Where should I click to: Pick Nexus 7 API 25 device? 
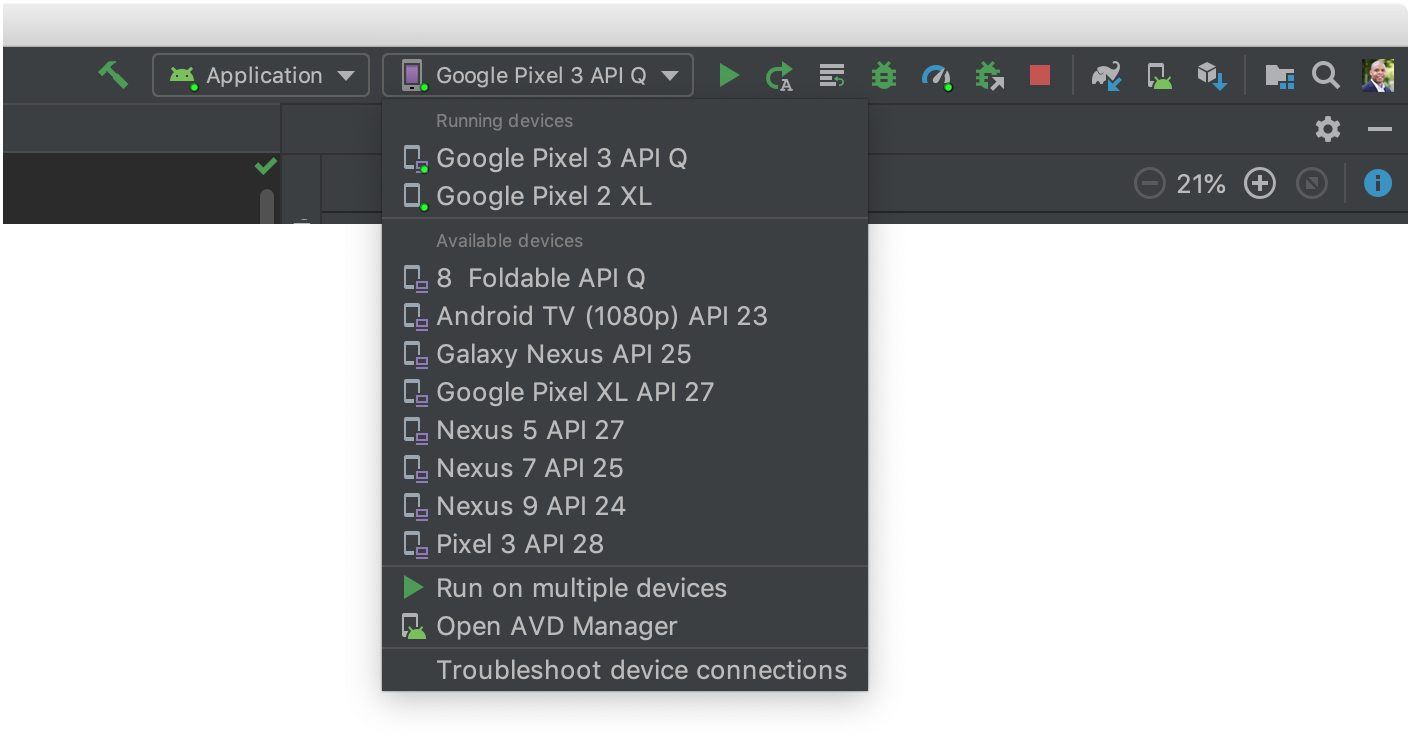click(625, 468)
